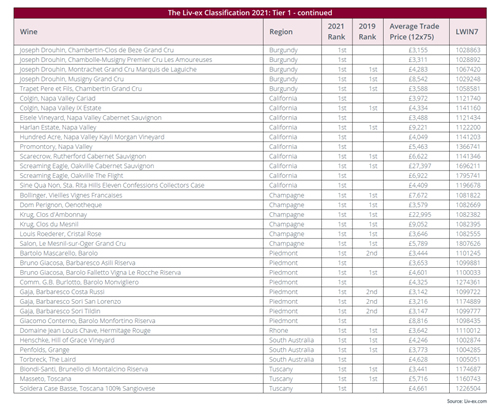Select 'Salon, Le Mesnil-sur-Oger Grand Cru'

coord(73,244)
